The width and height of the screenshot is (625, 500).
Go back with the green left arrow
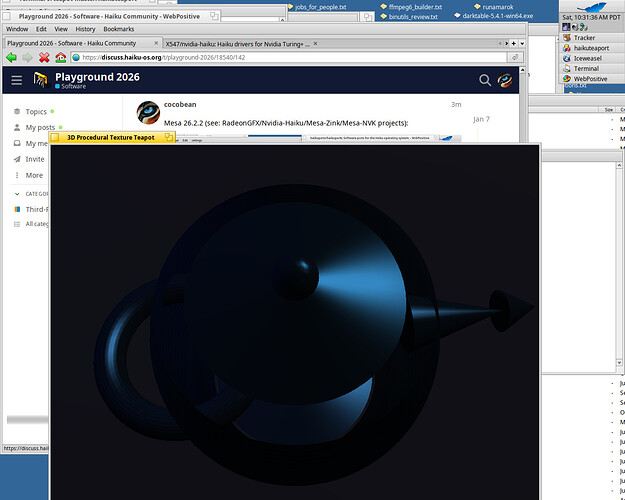click(x=11, y=57)
